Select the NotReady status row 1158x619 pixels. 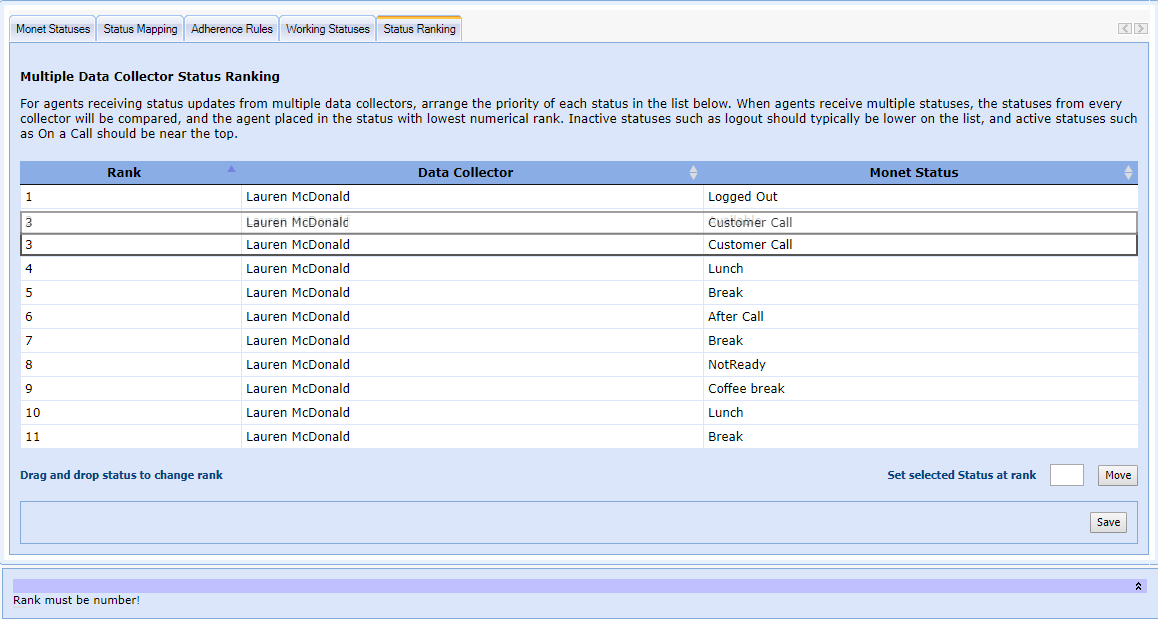pyautogui.click(x=736, y=365)
